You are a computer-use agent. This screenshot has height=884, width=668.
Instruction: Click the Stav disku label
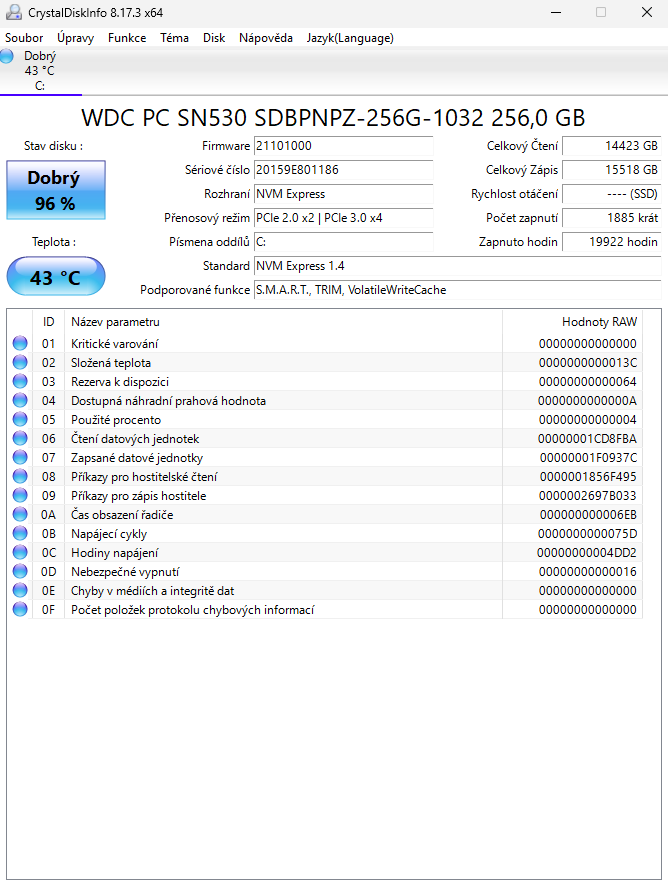point(54,145)
